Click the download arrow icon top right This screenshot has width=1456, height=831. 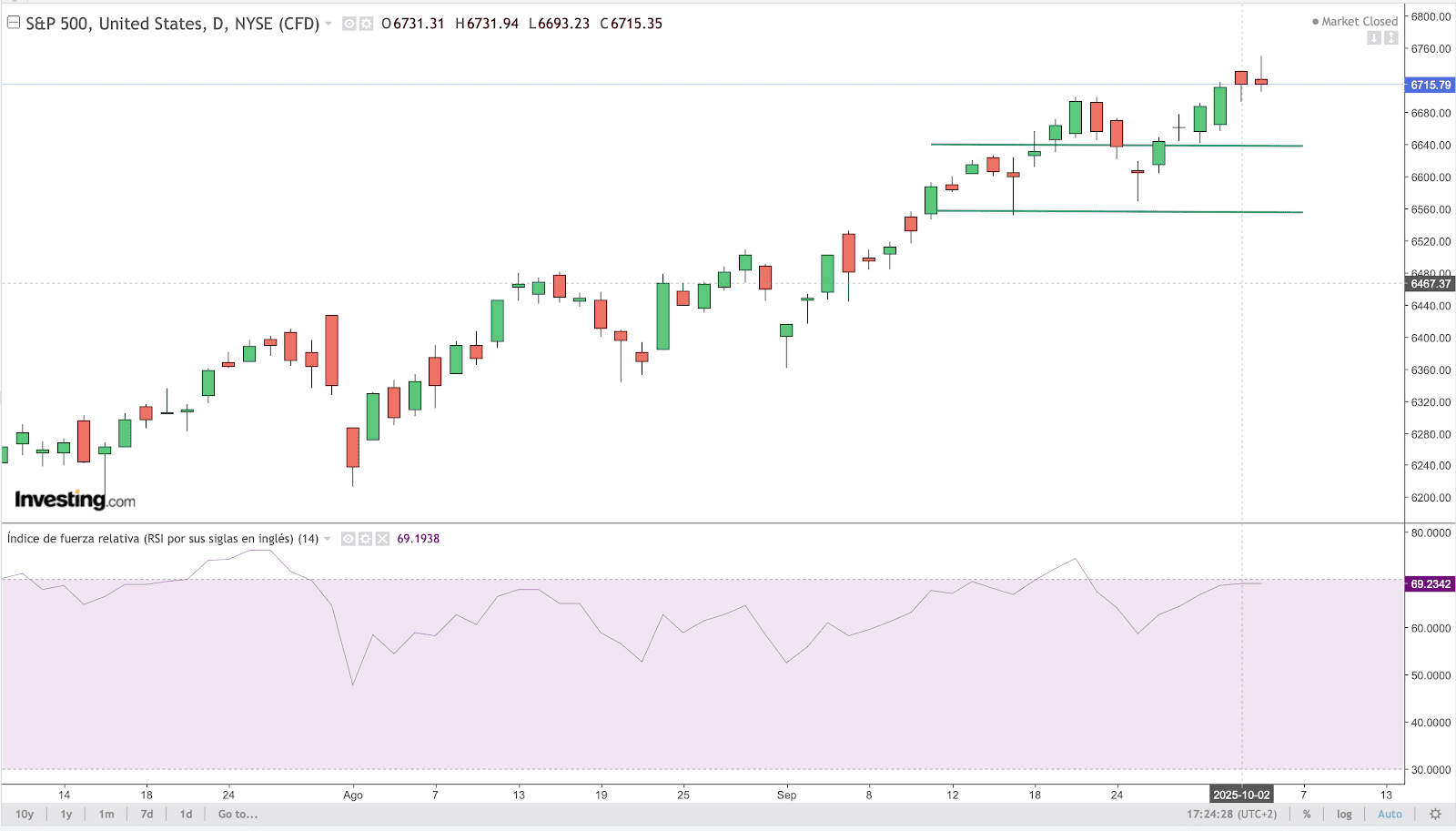pyautogui.click(x=1374, y=37)
